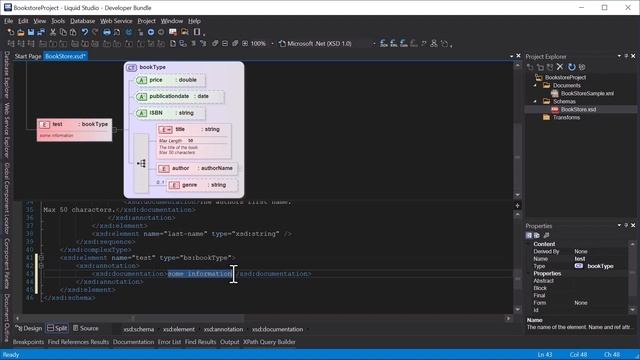
Task: Click the A icon beside price attribute
Action: pyautogui.click(x=142, y=80)
